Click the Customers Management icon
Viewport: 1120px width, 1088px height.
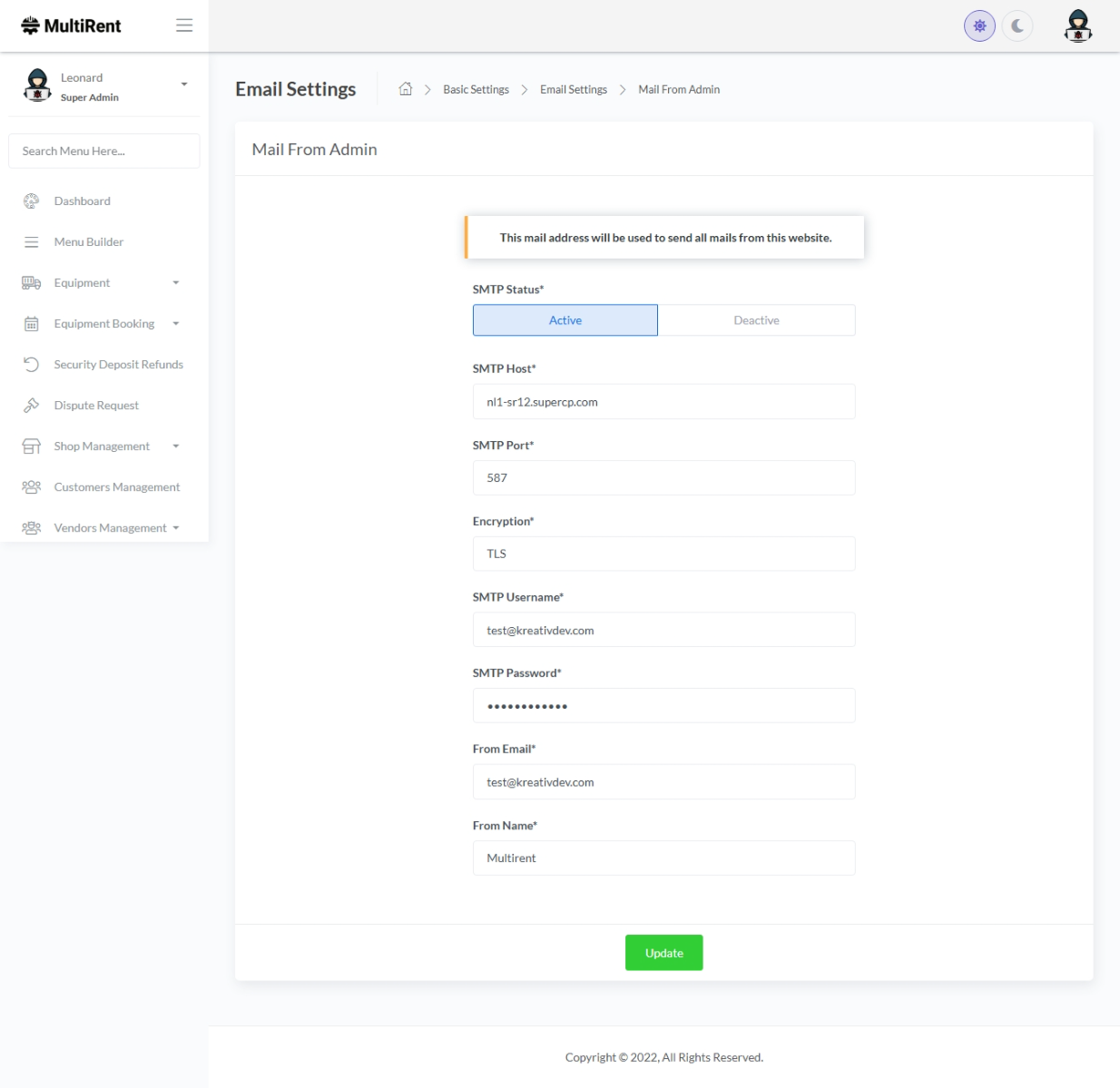pyautogui.click(x=32, y=487)
